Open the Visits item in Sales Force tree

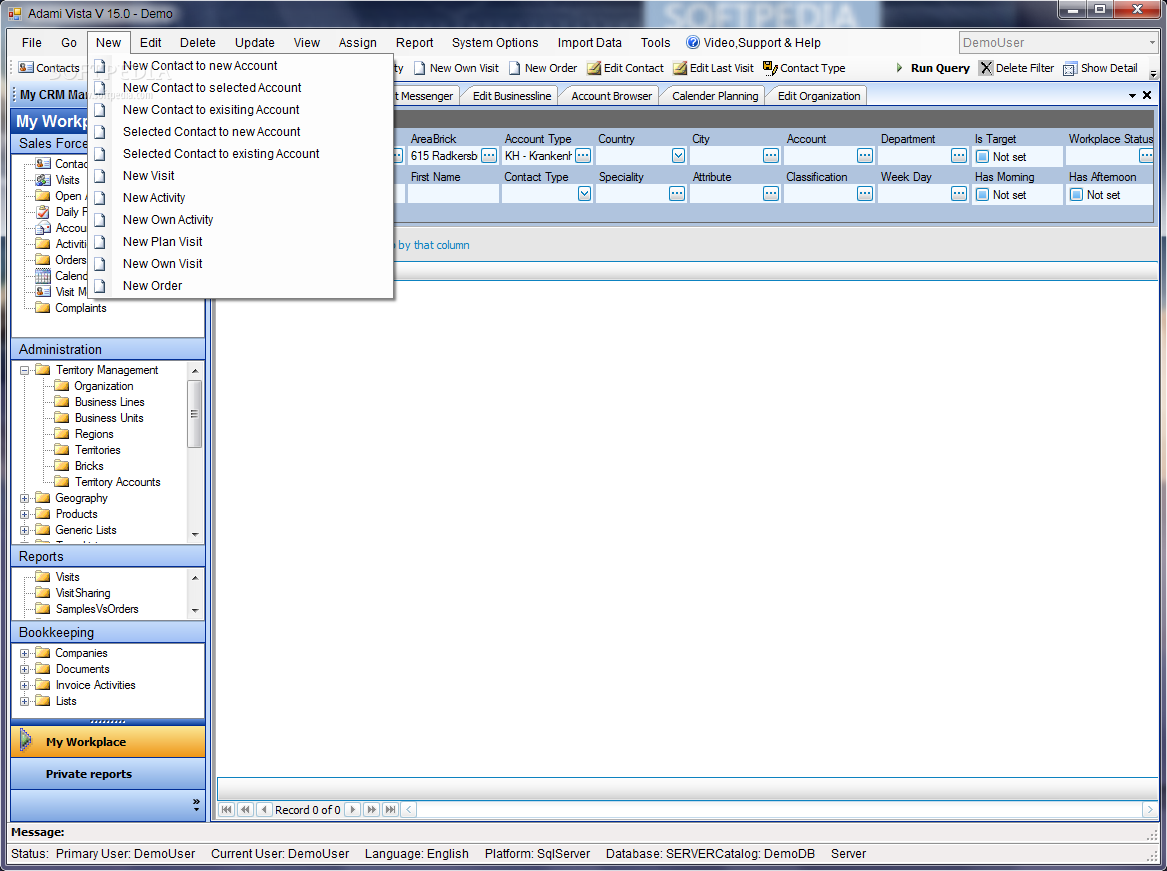pyautogui.click(x=67, y=179)
